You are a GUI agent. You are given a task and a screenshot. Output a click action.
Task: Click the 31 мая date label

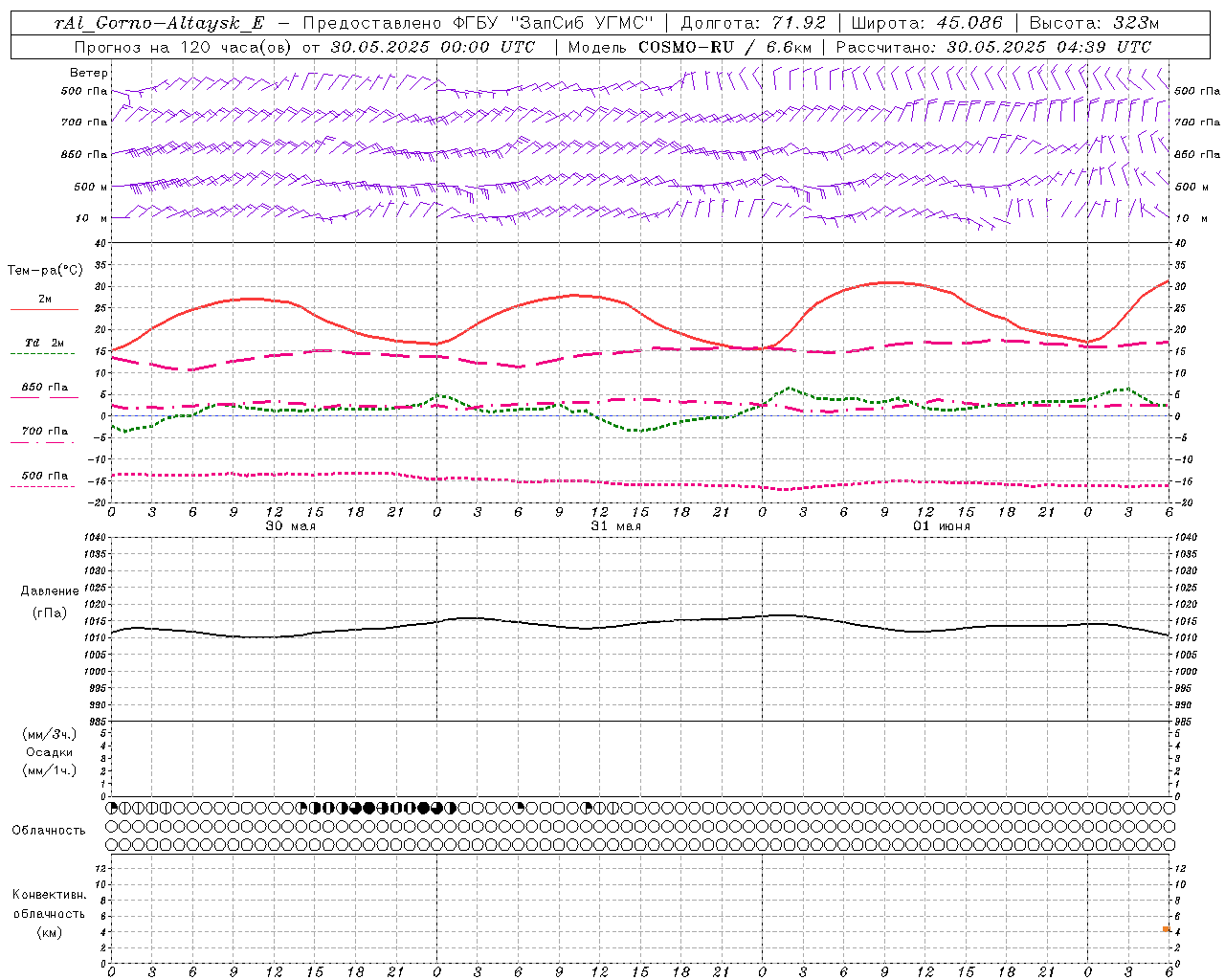point(615,526)
